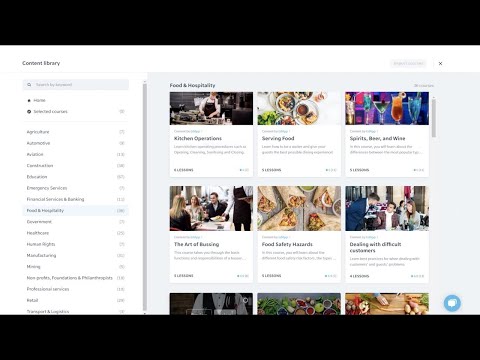Select the Aviation category

(75, 154)
